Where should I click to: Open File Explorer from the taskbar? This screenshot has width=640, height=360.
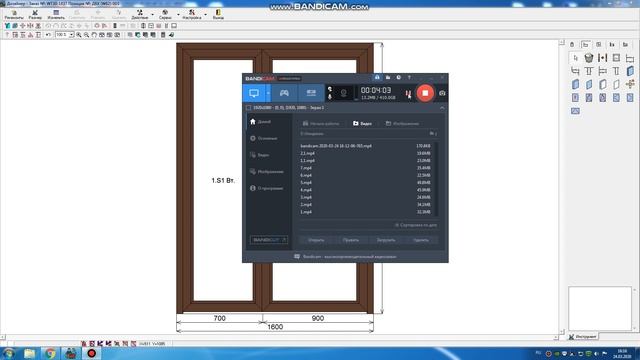coord(29,353)
